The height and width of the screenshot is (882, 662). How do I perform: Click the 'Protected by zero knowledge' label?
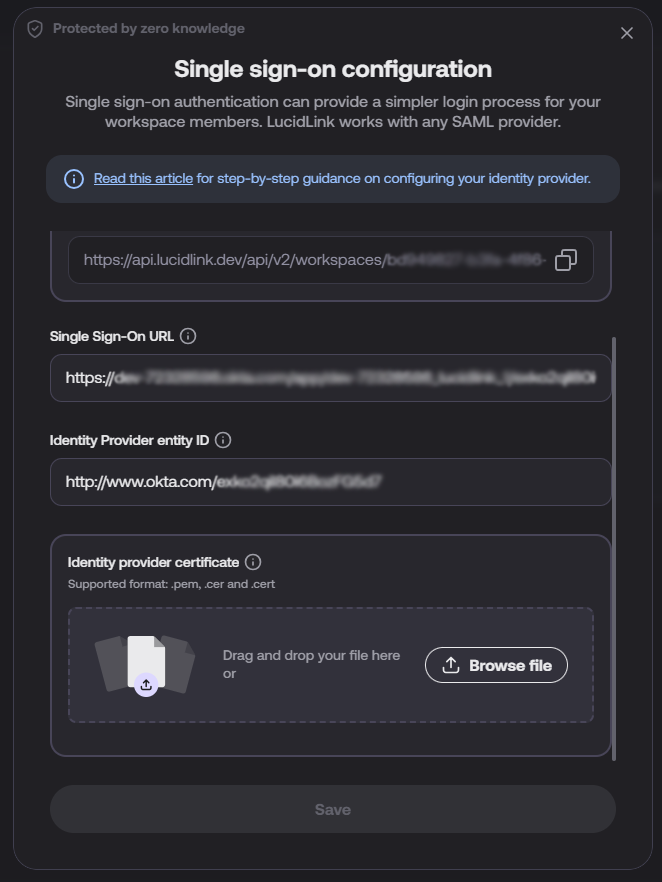[x=148, y=29]
